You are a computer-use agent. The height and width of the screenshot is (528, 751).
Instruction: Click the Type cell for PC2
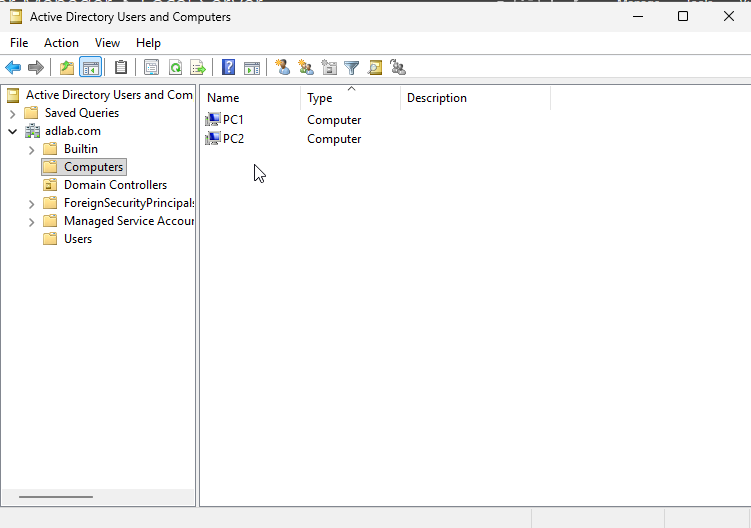tap(334, 139)
